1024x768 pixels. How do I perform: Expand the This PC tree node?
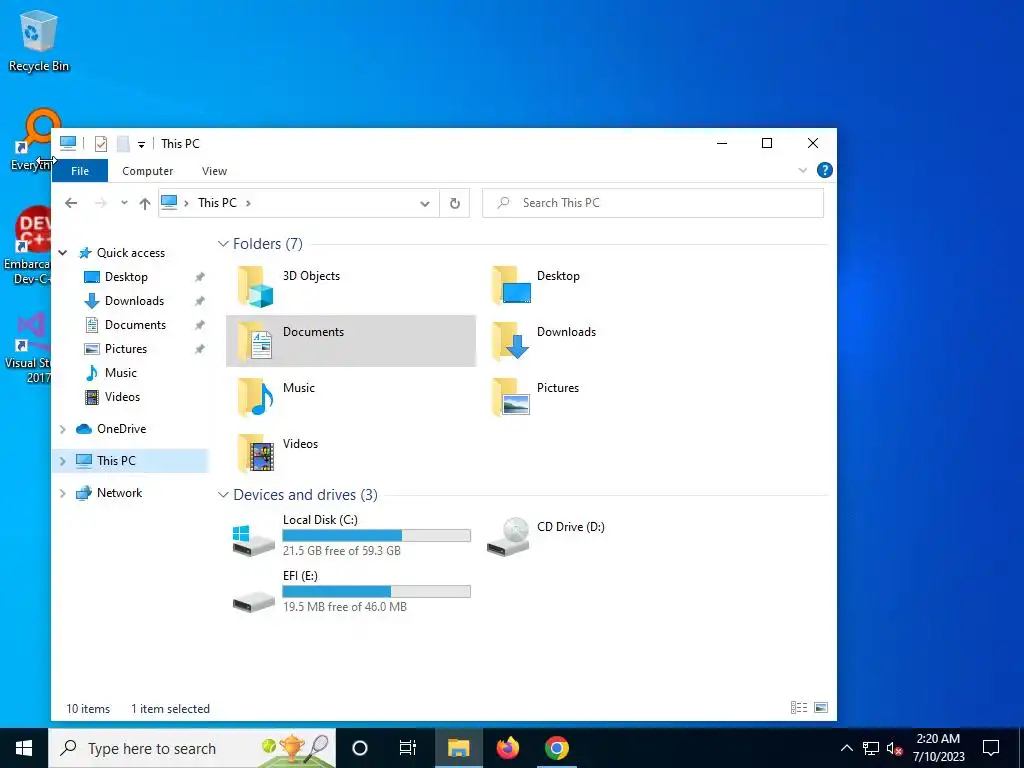63,461
